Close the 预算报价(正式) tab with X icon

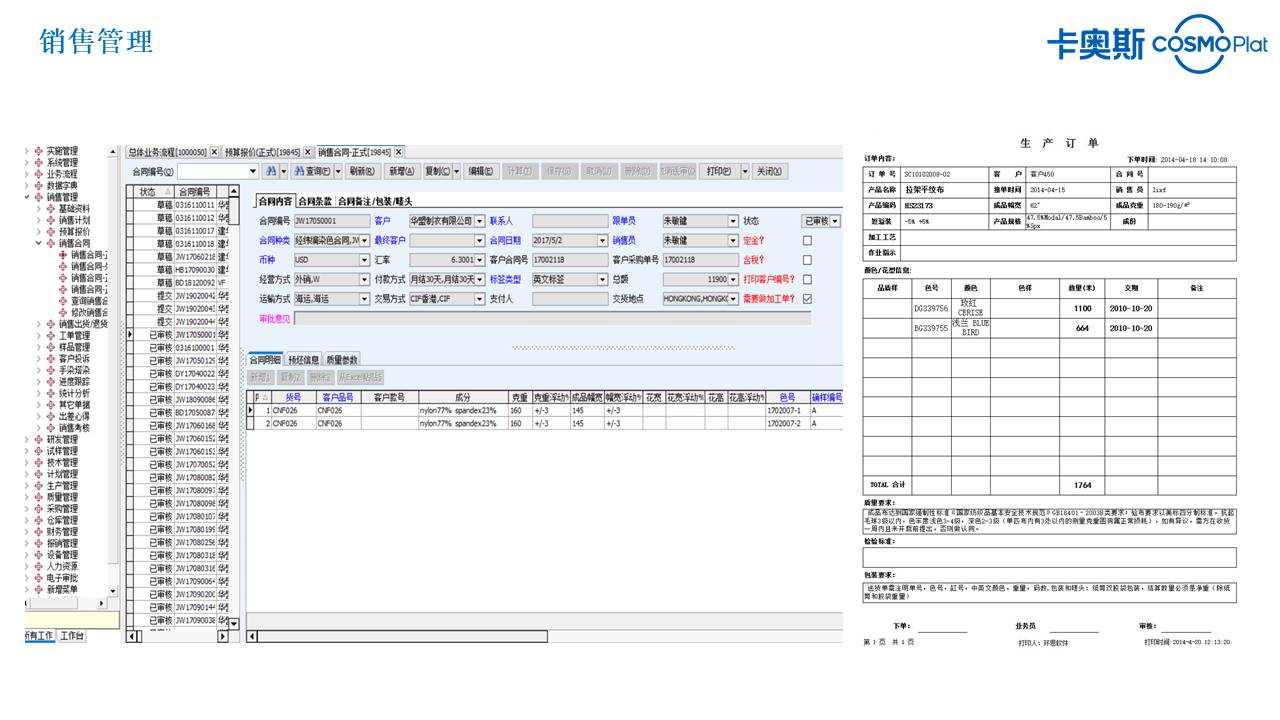point(308,152)
